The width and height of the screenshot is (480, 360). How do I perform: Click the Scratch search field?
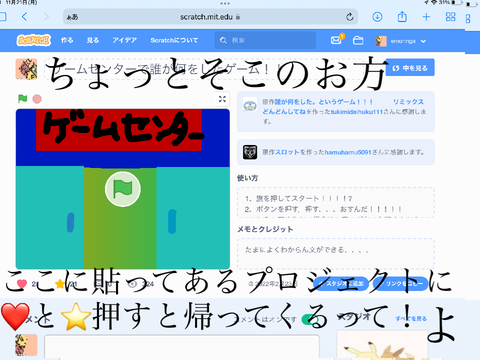(265, 40)
